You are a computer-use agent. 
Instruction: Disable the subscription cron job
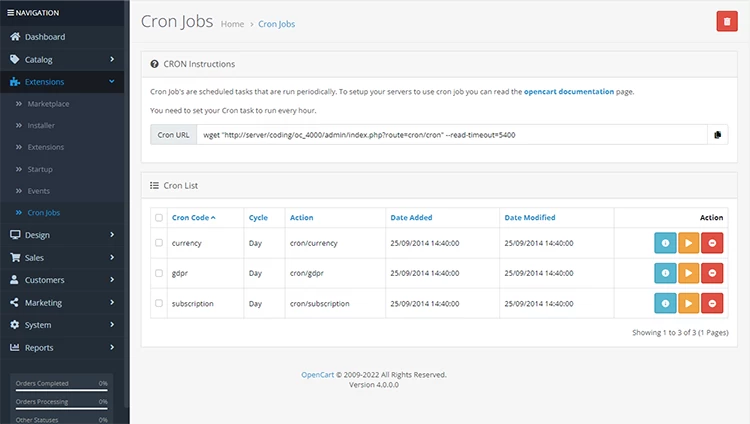coord(712,303)
